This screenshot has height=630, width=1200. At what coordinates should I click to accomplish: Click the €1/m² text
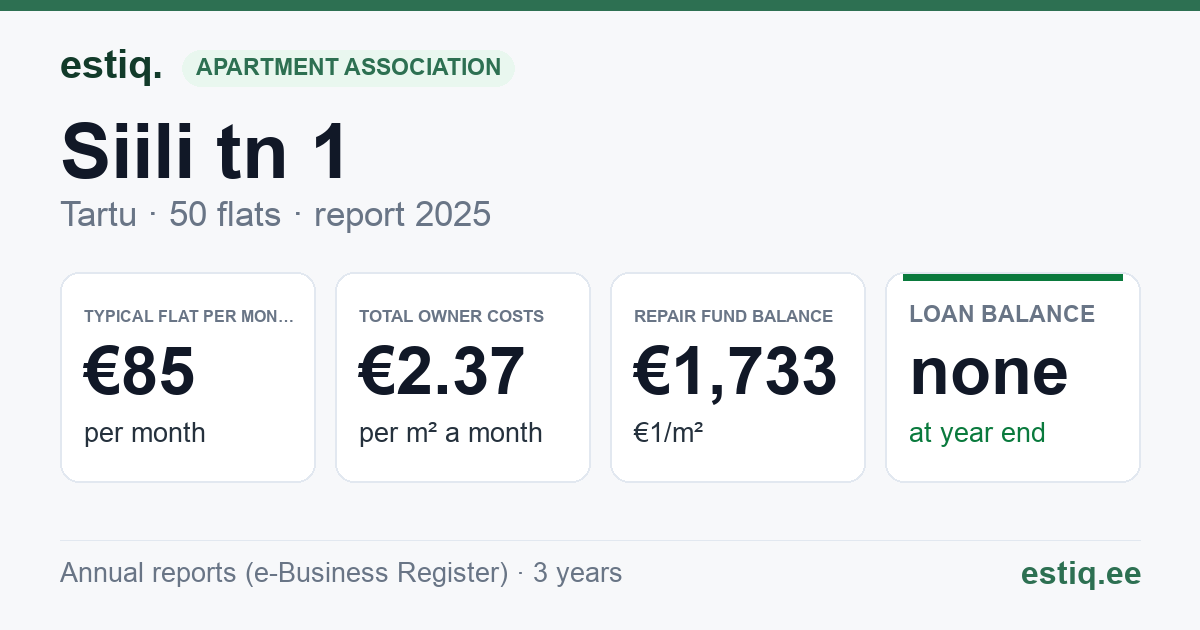669,433
